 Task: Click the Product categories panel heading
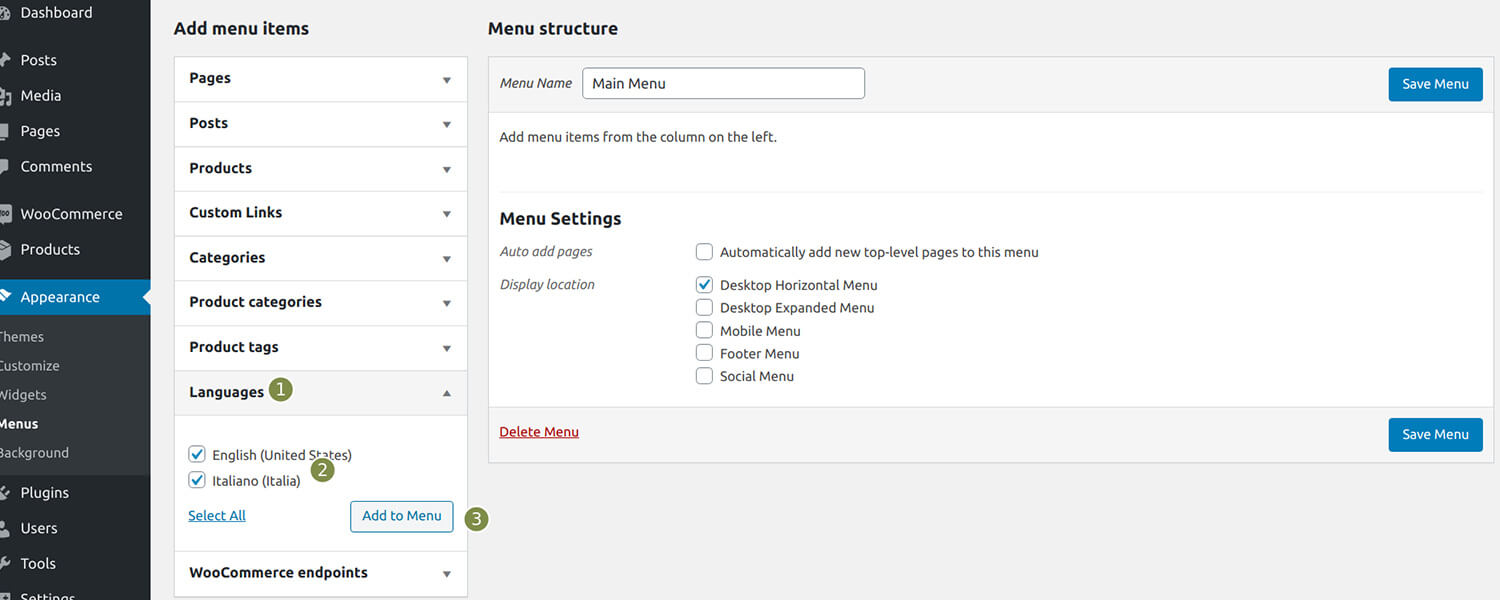(x=255, y=302)
